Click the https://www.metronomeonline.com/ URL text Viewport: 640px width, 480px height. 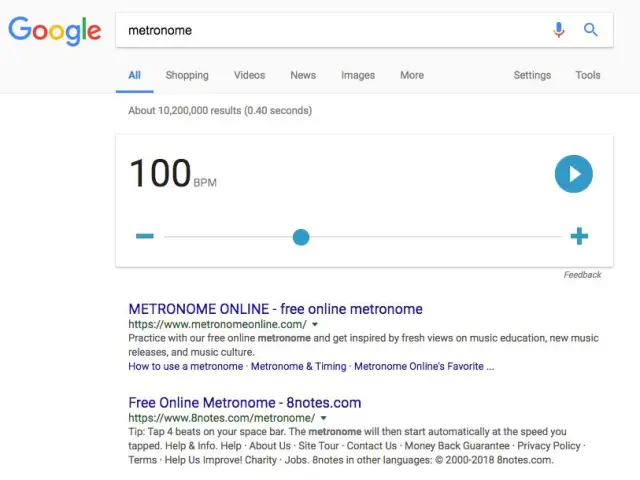(217, 324)
